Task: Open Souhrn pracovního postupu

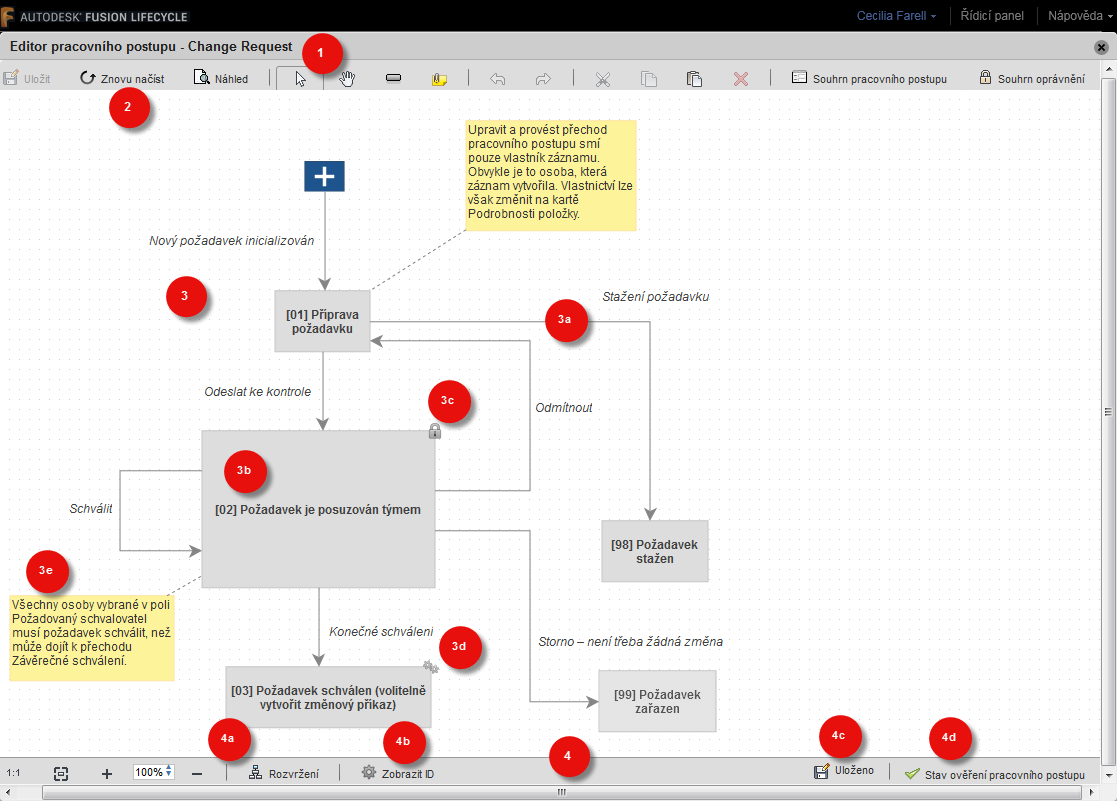Action: point(869,78)
